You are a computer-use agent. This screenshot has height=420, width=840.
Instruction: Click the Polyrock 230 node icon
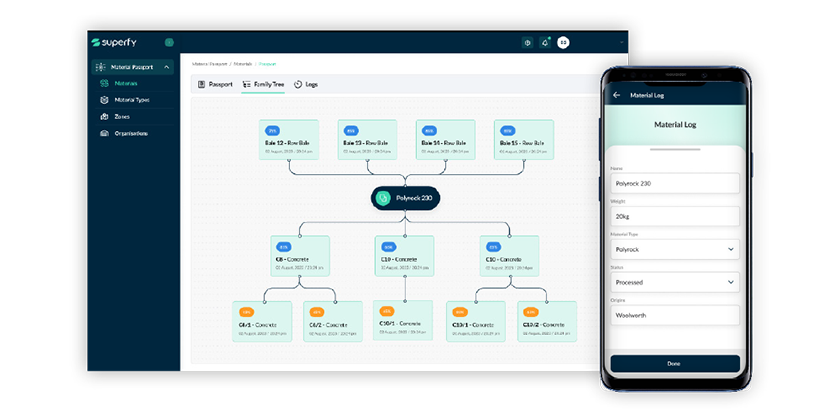[x=381, y=198]
